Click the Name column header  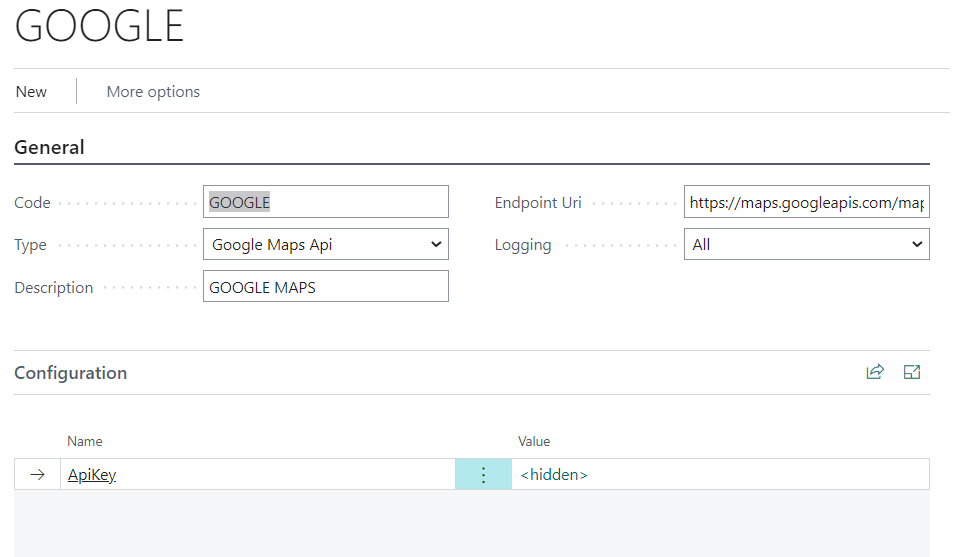[x=85, y=441]
